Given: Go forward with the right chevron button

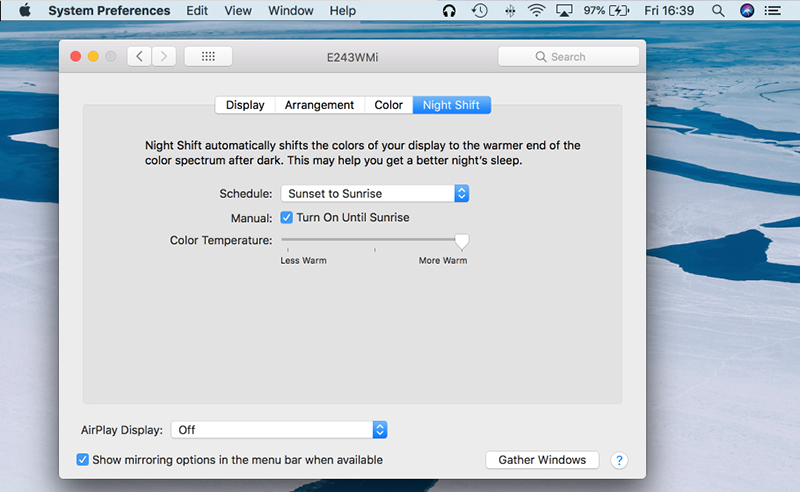Looking at the screenshot, I should (x=164, y=56).
